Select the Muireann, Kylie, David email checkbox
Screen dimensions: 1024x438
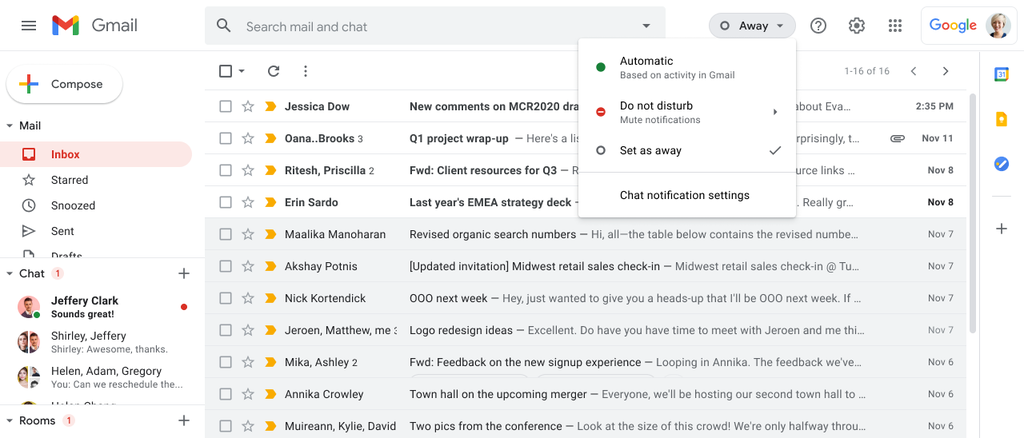[x=225, y=426]
